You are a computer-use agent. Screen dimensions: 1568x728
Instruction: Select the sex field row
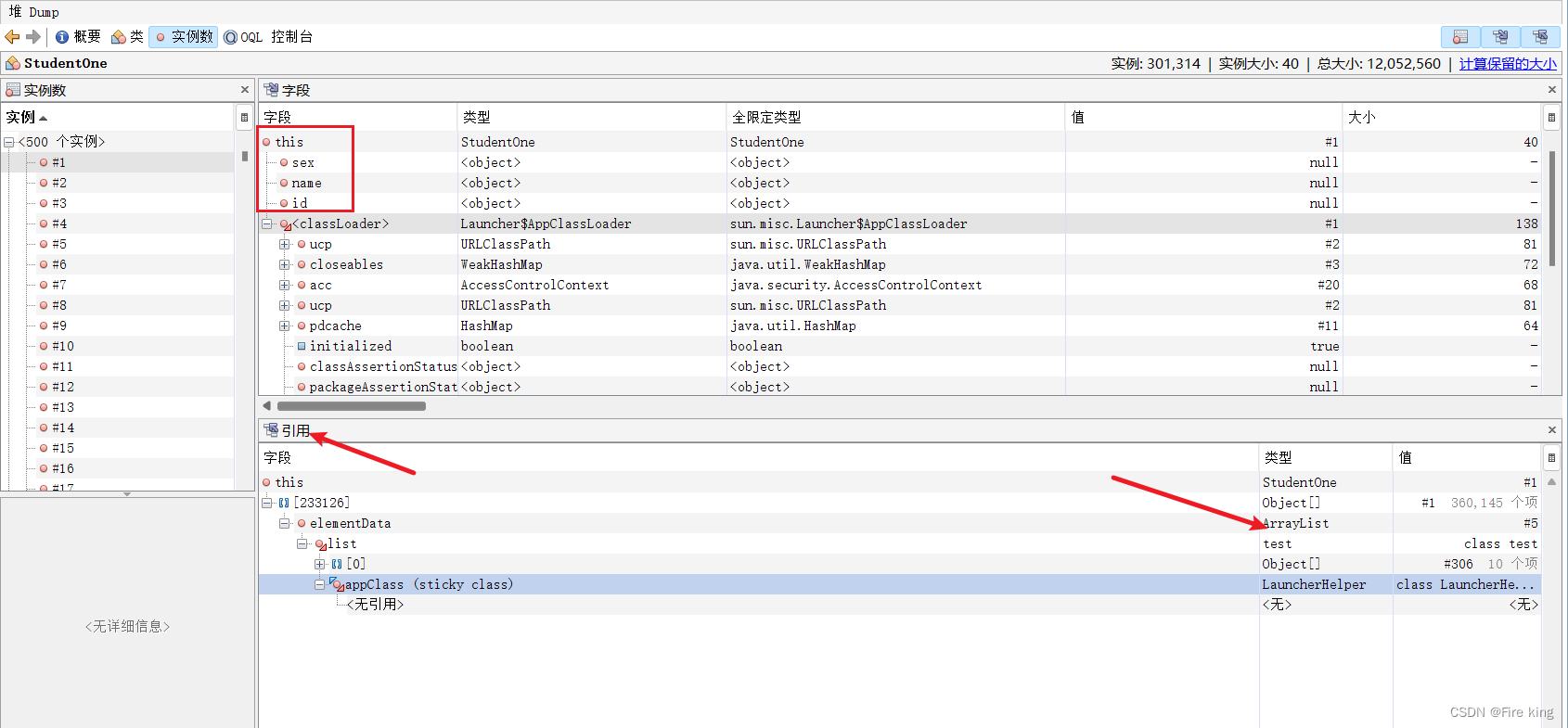point(900,162)
